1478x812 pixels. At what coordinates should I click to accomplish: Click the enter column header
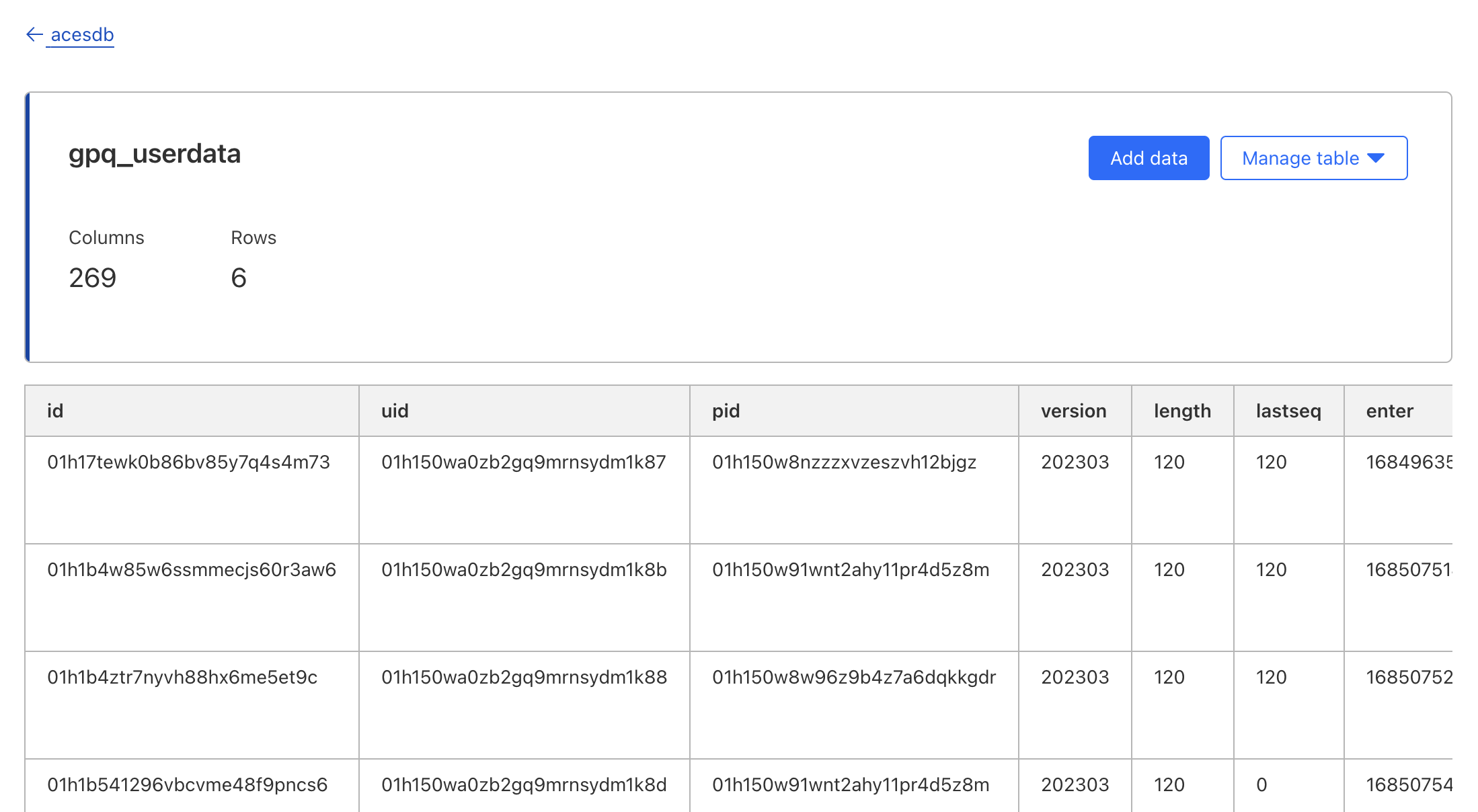click(1389, 411)
